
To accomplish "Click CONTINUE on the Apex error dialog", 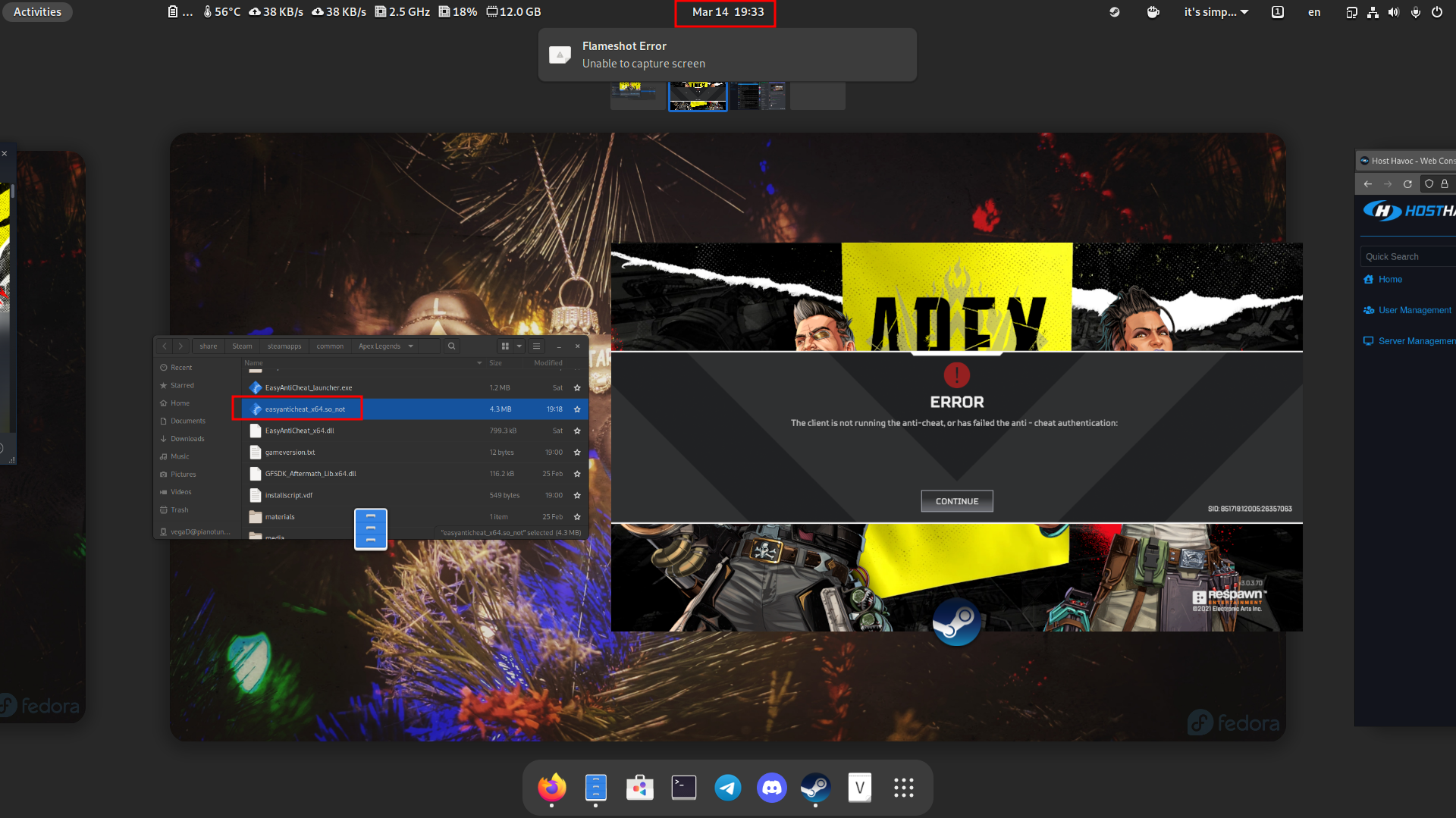I will [x=957, y=501].
